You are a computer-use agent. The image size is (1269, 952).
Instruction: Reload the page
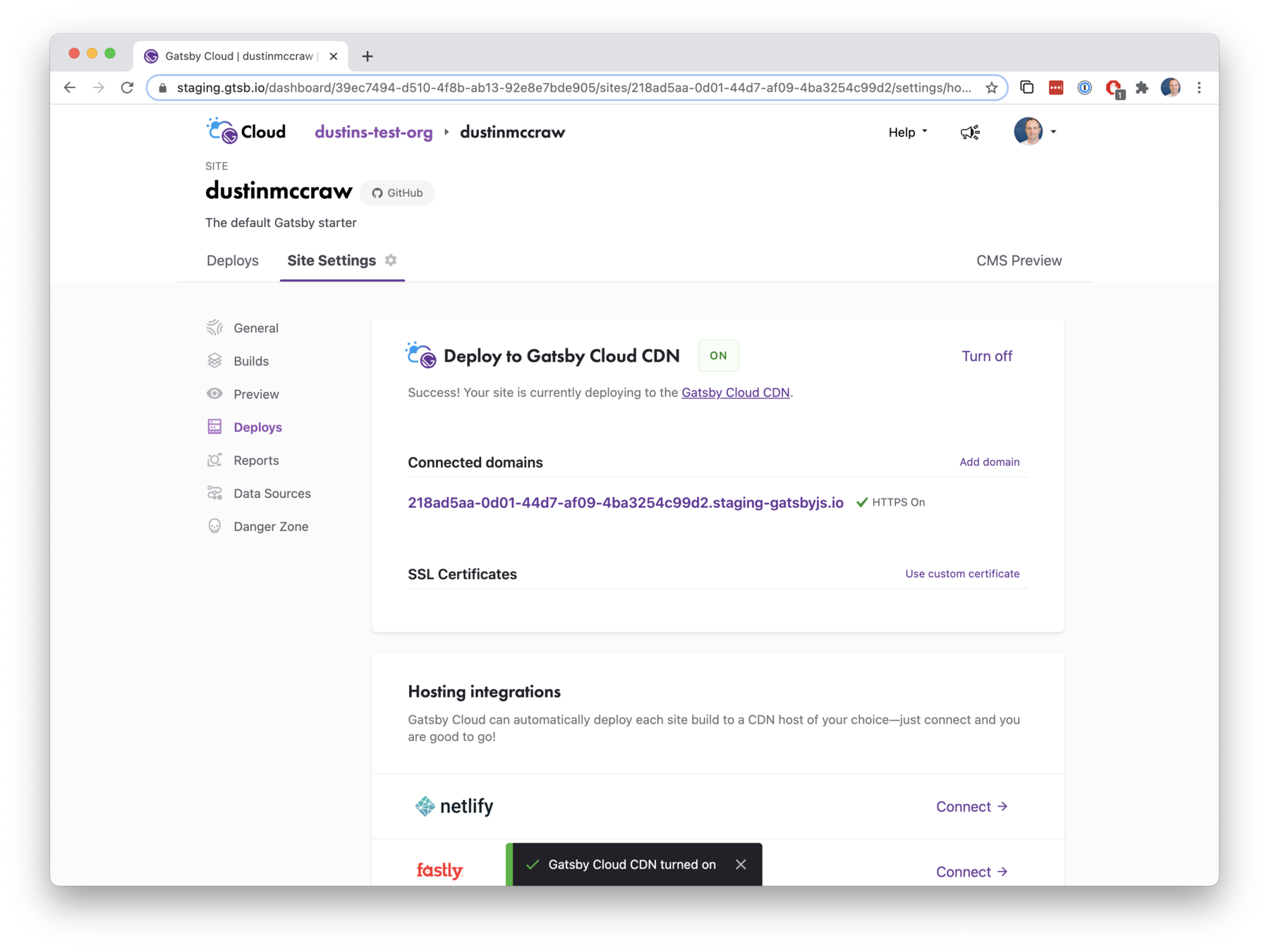click(127, 87)
